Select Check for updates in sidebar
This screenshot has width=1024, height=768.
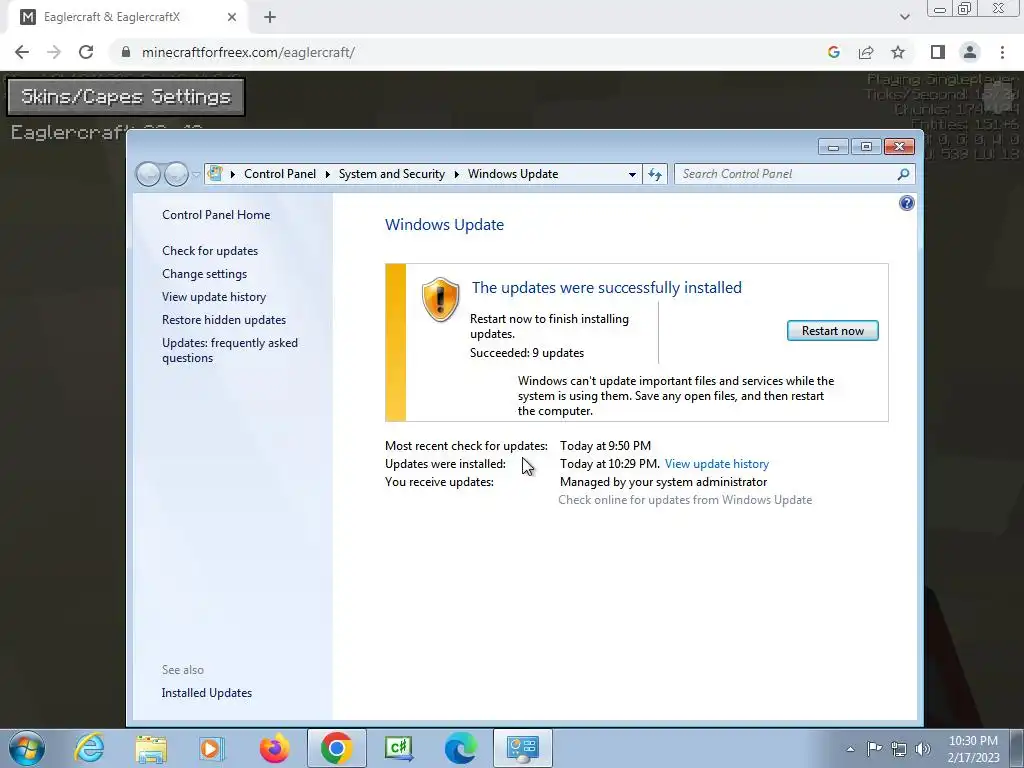210,251
